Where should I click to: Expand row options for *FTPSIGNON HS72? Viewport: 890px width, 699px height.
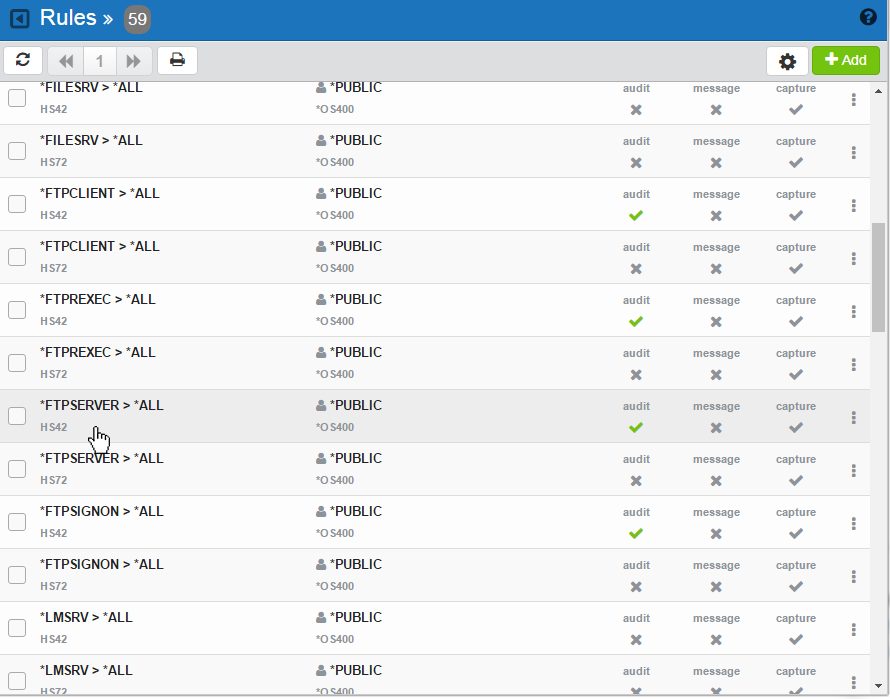853,576
